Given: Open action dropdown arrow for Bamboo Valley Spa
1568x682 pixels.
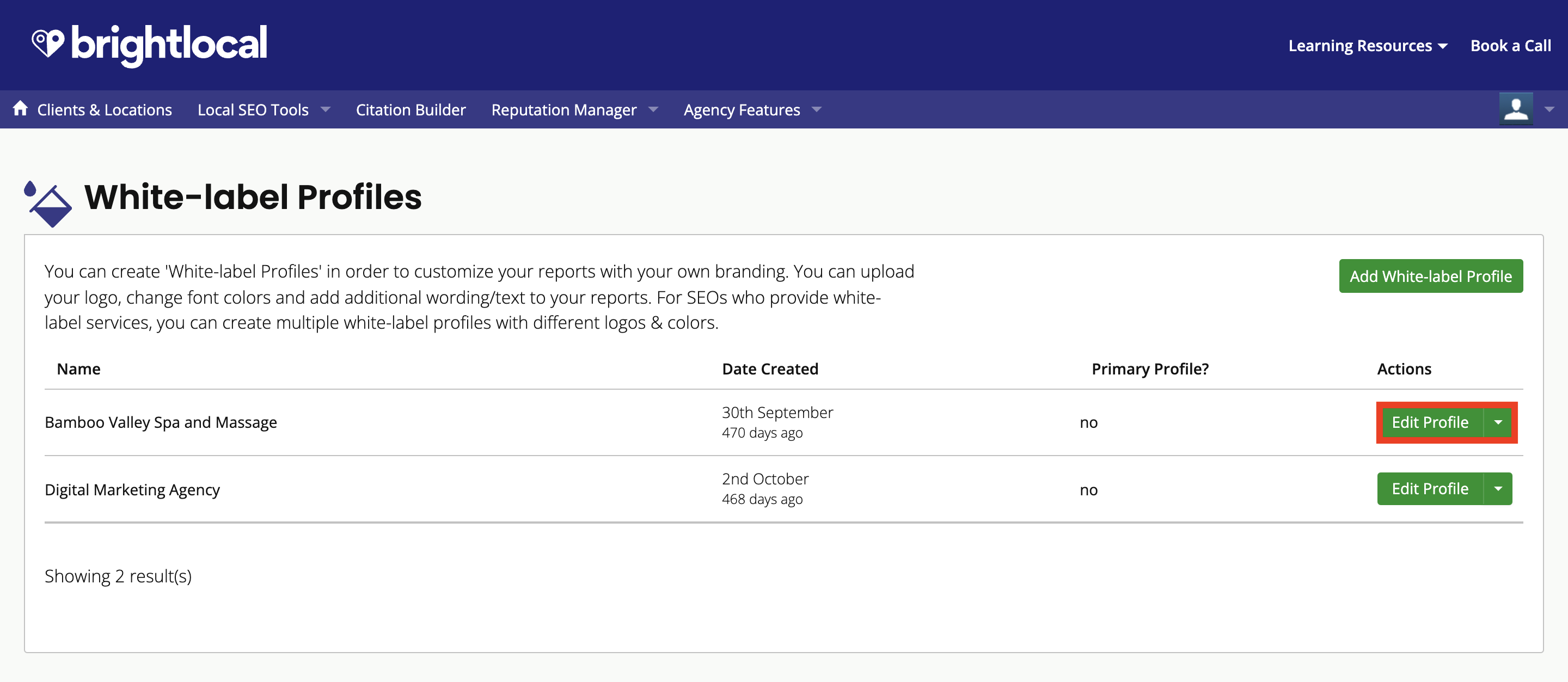Looking at the screenshot, I should click(x=1498, y=422).
